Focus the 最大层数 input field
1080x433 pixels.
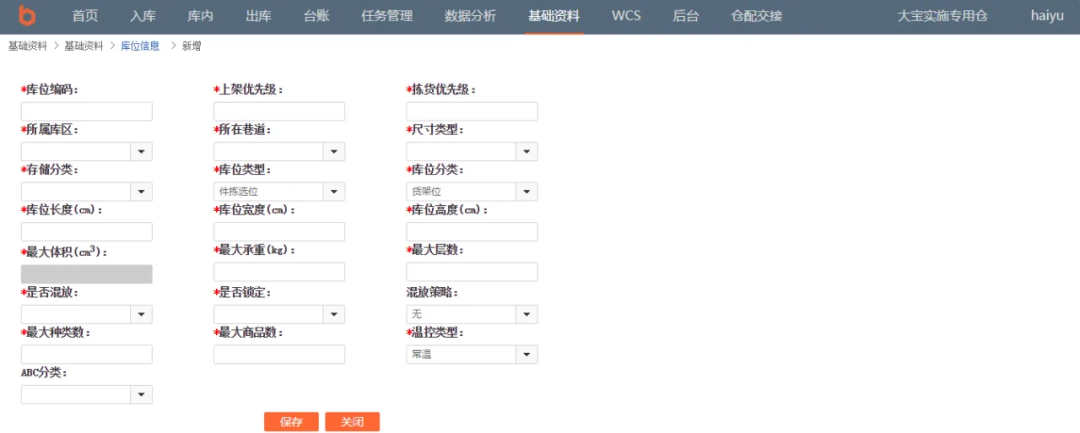tap(472, 272)
